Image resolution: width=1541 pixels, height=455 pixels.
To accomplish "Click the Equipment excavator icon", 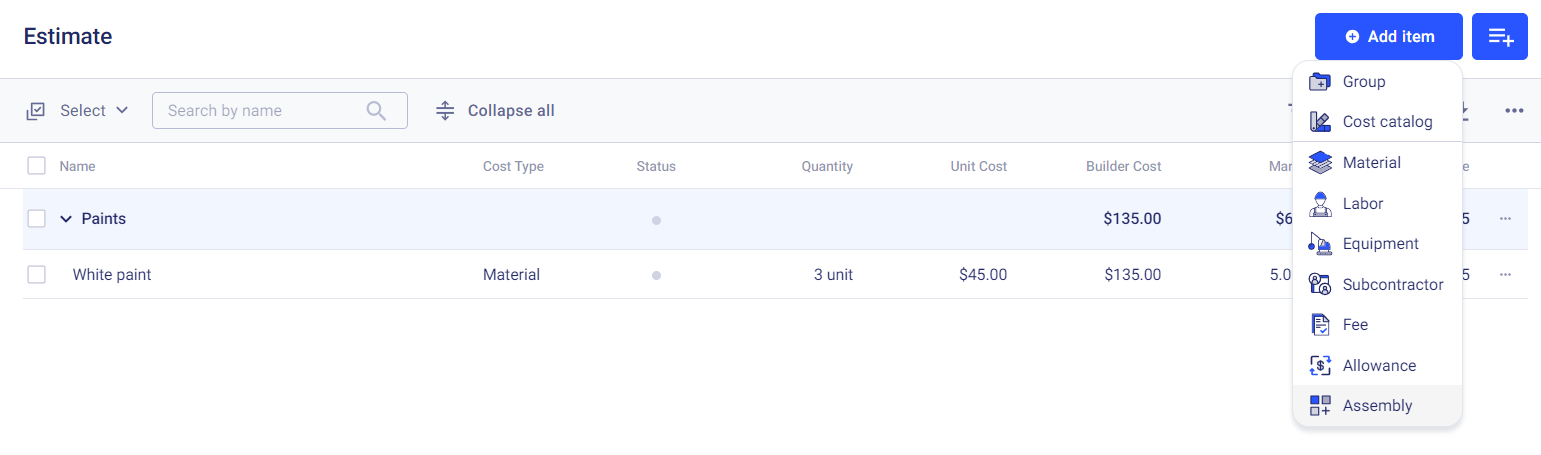I will click(x=1320, y=244).
